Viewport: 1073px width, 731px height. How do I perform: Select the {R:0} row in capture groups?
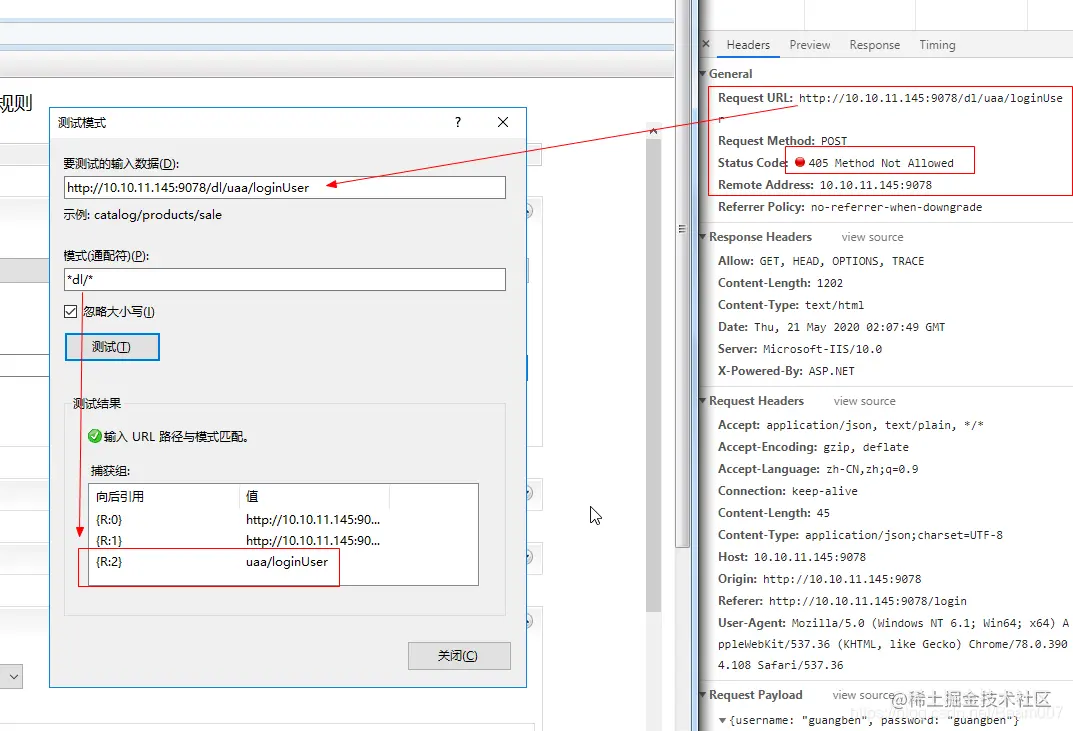click(x=283, y=520)
